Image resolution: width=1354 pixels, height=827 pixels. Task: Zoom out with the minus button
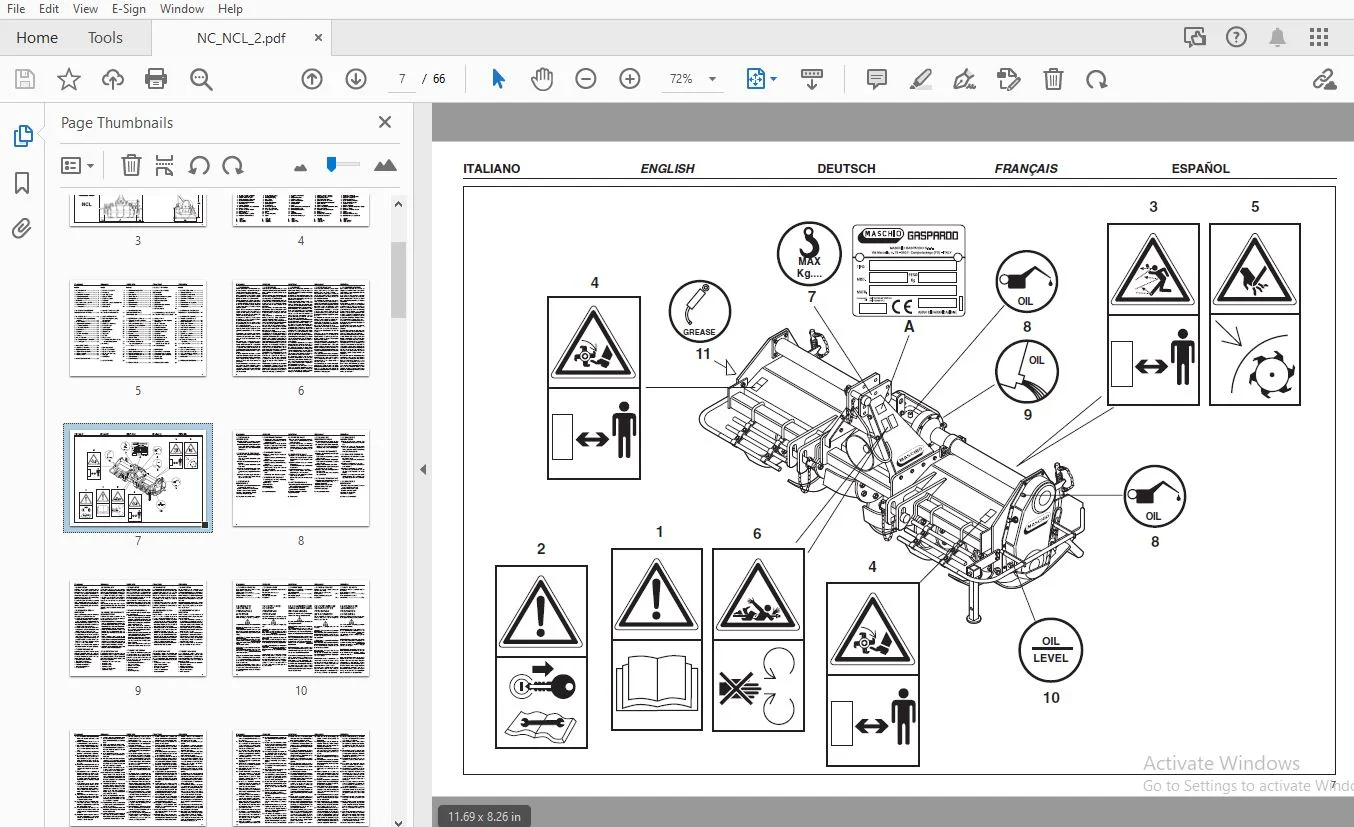(x=586, y=79)
